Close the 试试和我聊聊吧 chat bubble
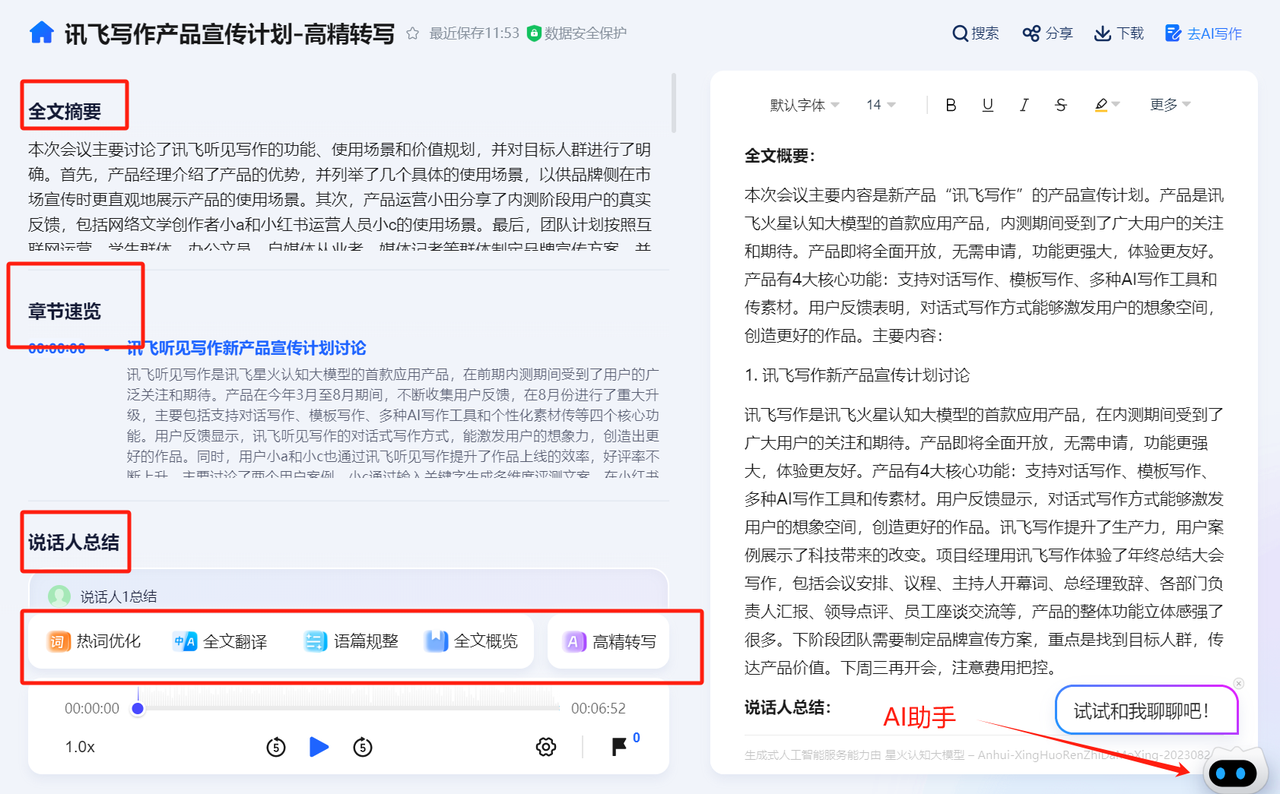 pos(1238,684)
